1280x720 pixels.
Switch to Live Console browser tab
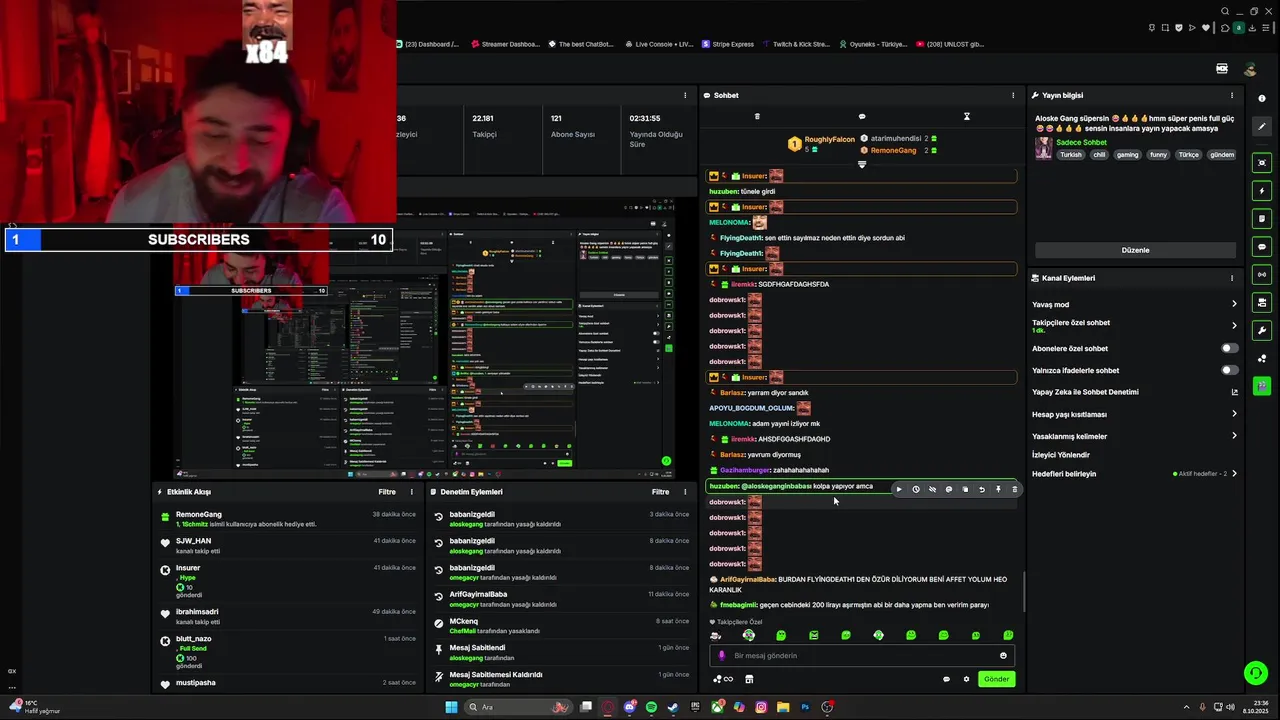[658, 44]
